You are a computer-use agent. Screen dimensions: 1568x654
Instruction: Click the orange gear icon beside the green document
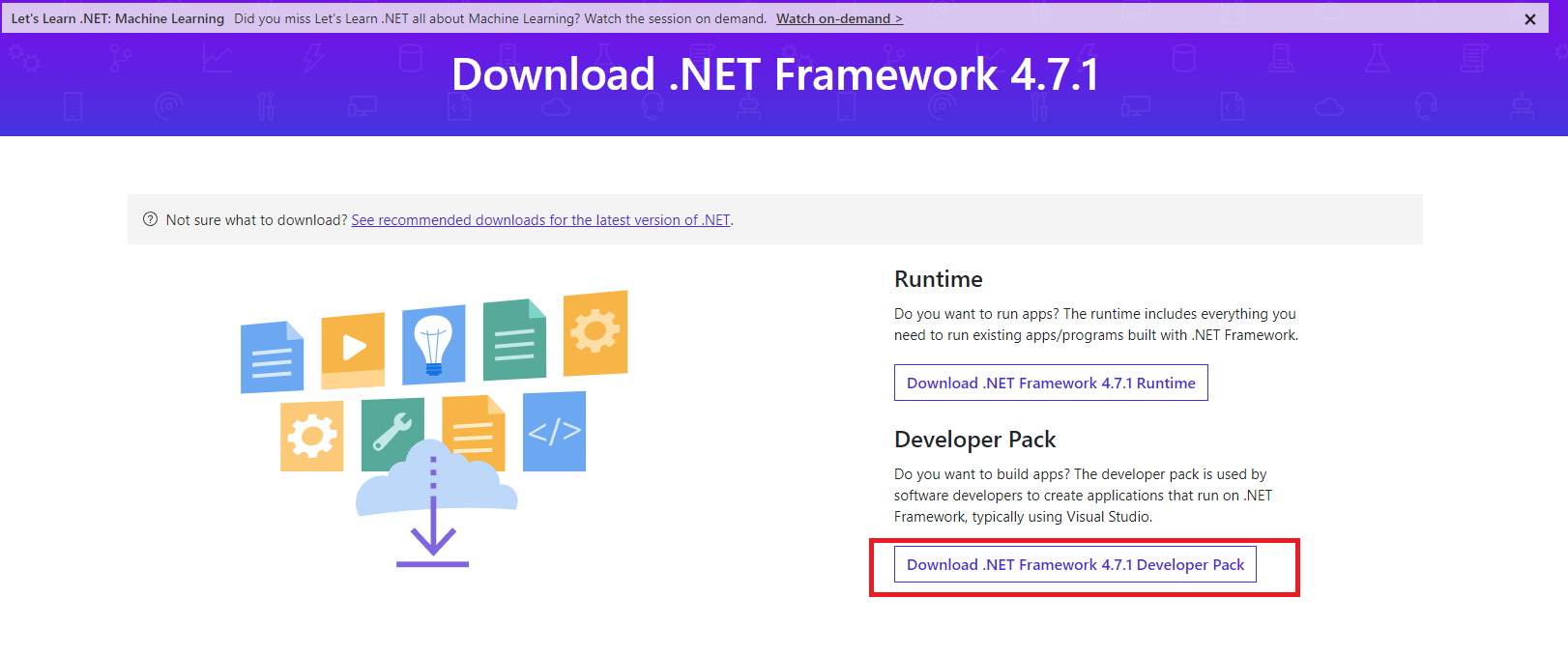point(595,332)
